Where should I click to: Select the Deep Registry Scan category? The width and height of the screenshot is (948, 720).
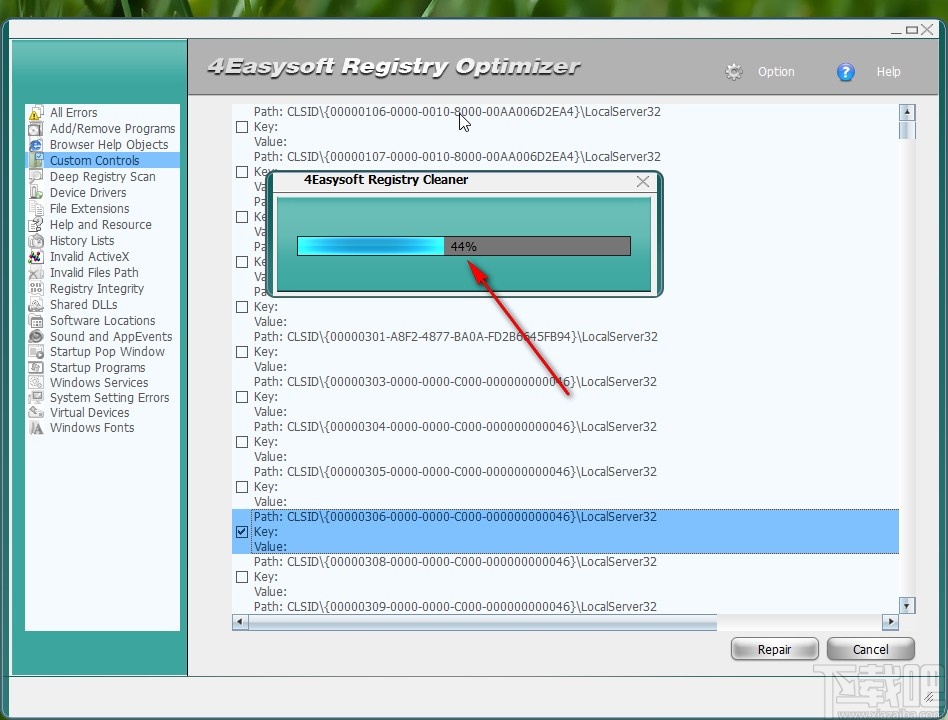coord(102,177)
